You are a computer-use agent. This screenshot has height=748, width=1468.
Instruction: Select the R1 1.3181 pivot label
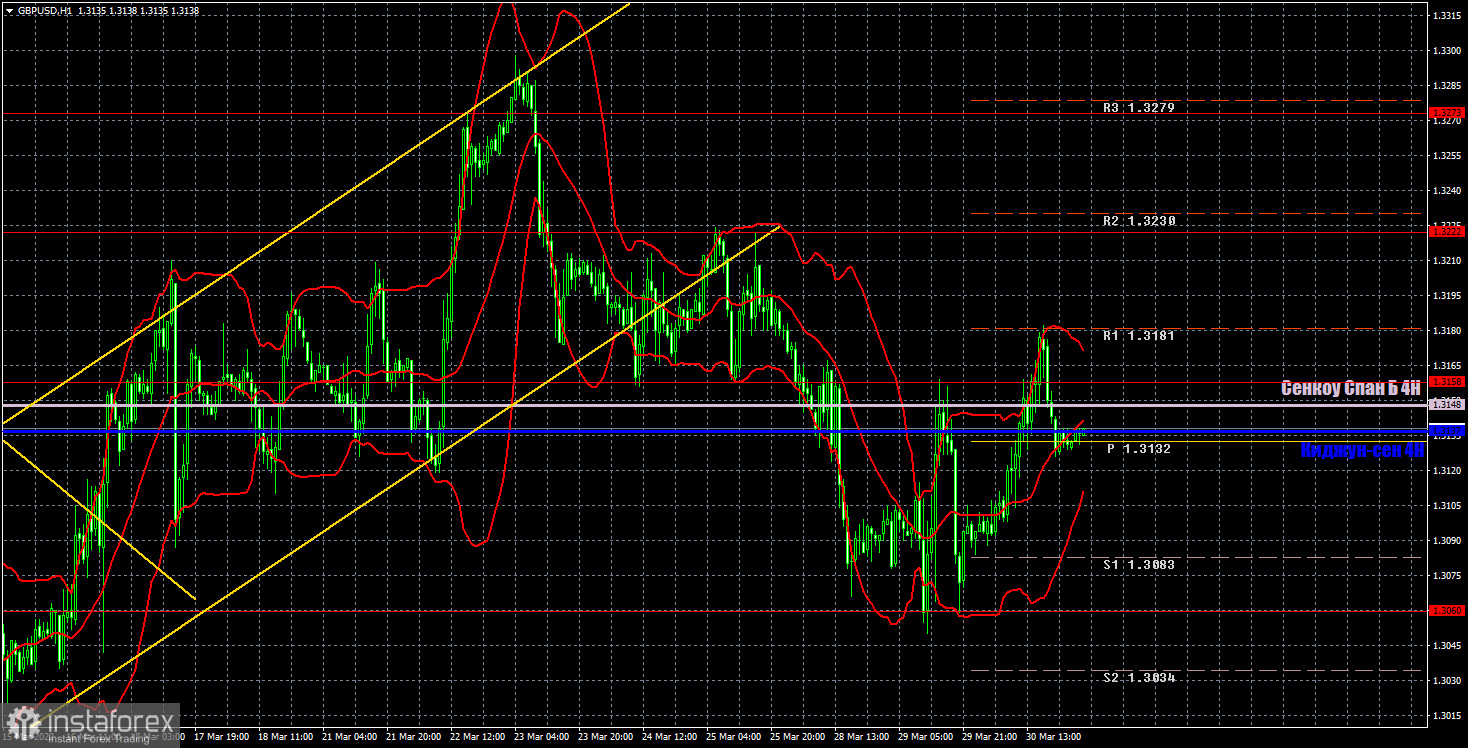coord(1138,336)
